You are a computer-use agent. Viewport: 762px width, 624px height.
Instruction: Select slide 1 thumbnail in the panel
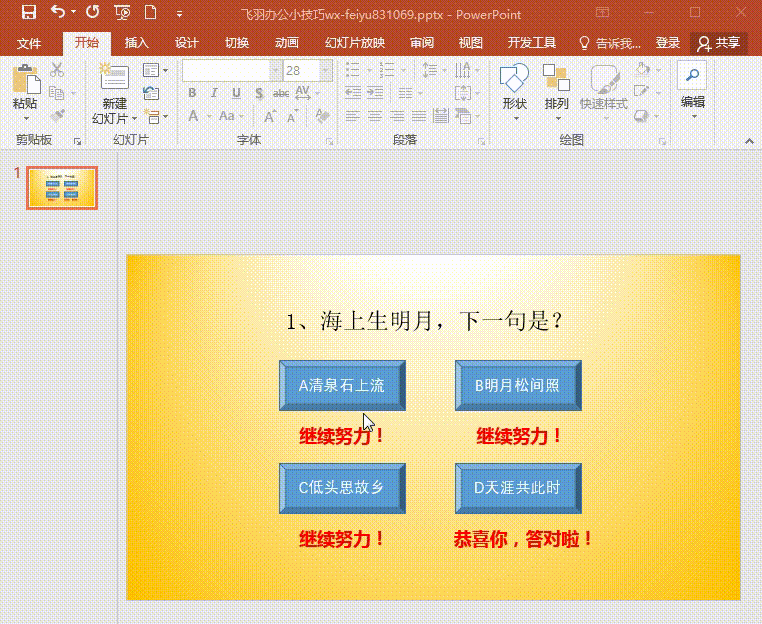62,188
